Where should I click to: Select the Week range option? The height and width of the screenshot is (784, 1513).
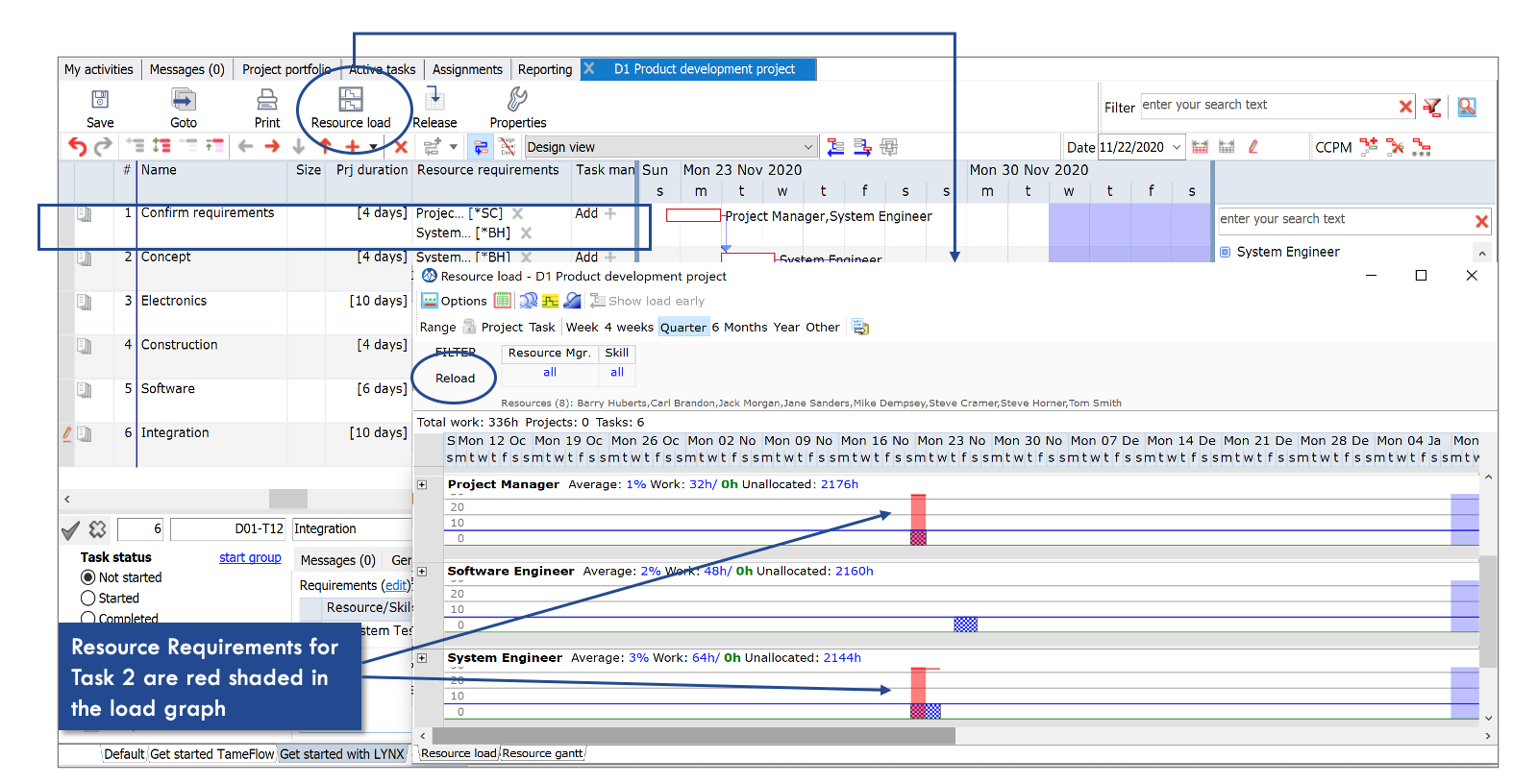[x=583, y=328]
